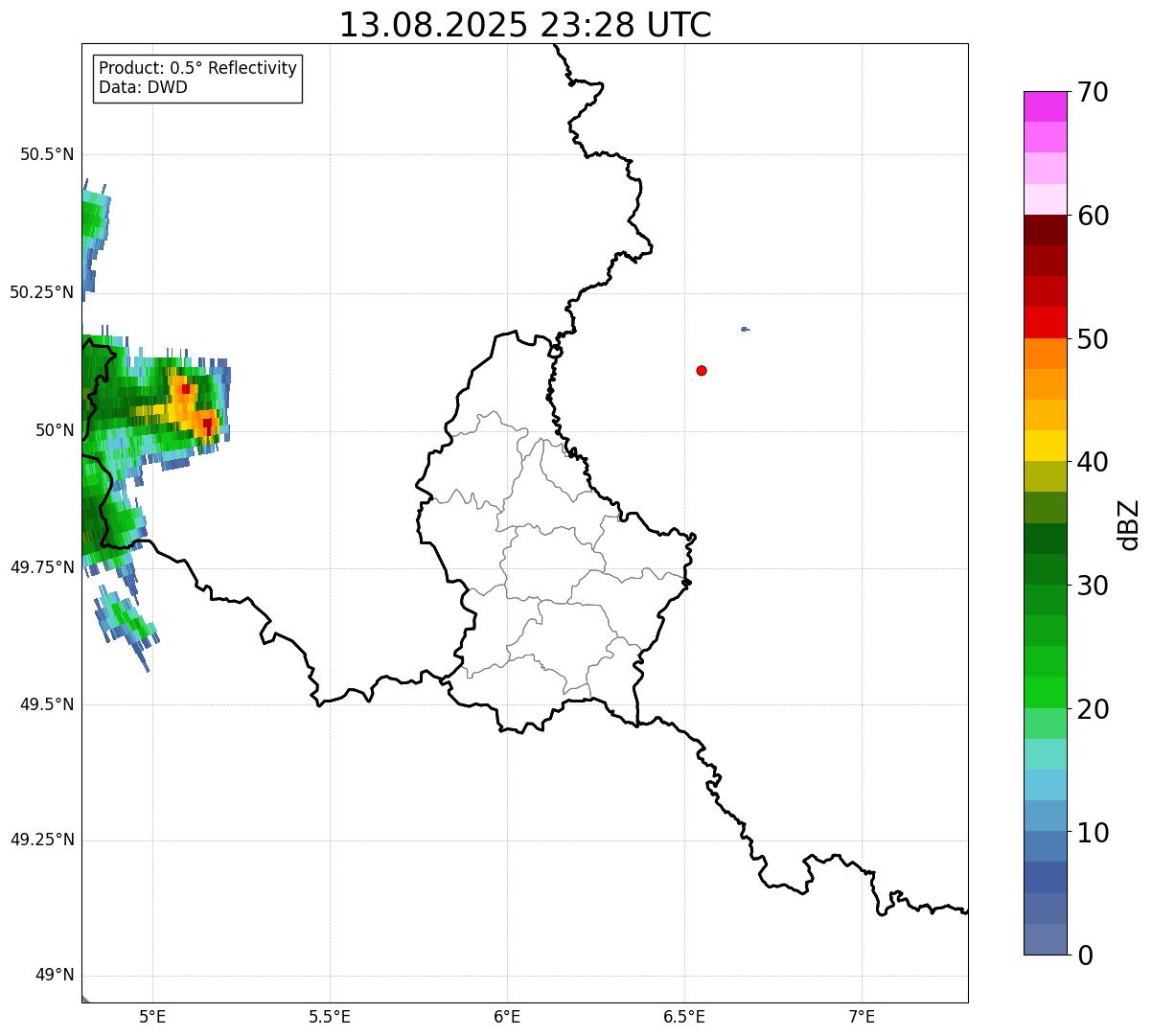Click the dark red 60 dBZ colorbar band

point(1046,230)
